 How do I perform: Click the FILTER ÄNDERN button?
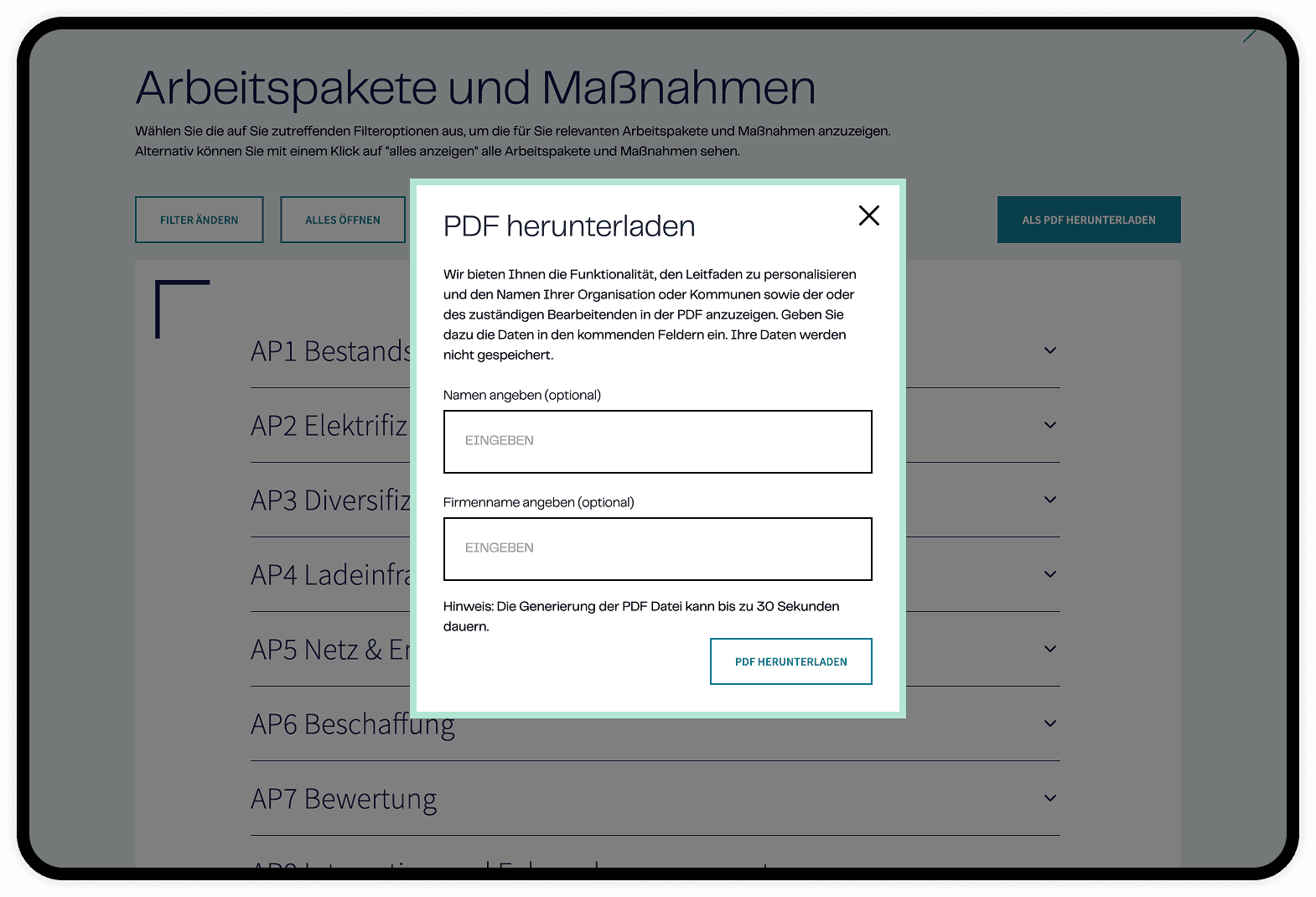click(x=199, y=220)
